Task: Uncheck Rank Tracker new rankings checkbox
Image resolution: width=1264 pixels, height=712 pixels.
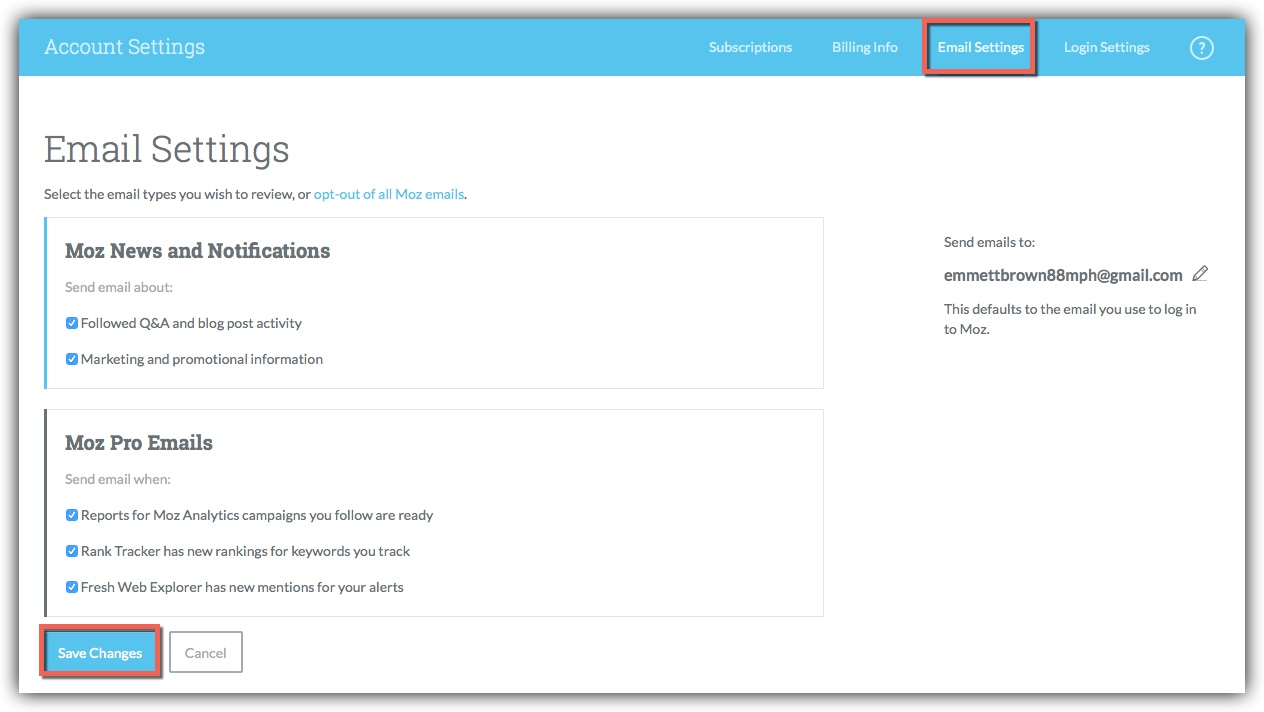Action: [72, 551]
